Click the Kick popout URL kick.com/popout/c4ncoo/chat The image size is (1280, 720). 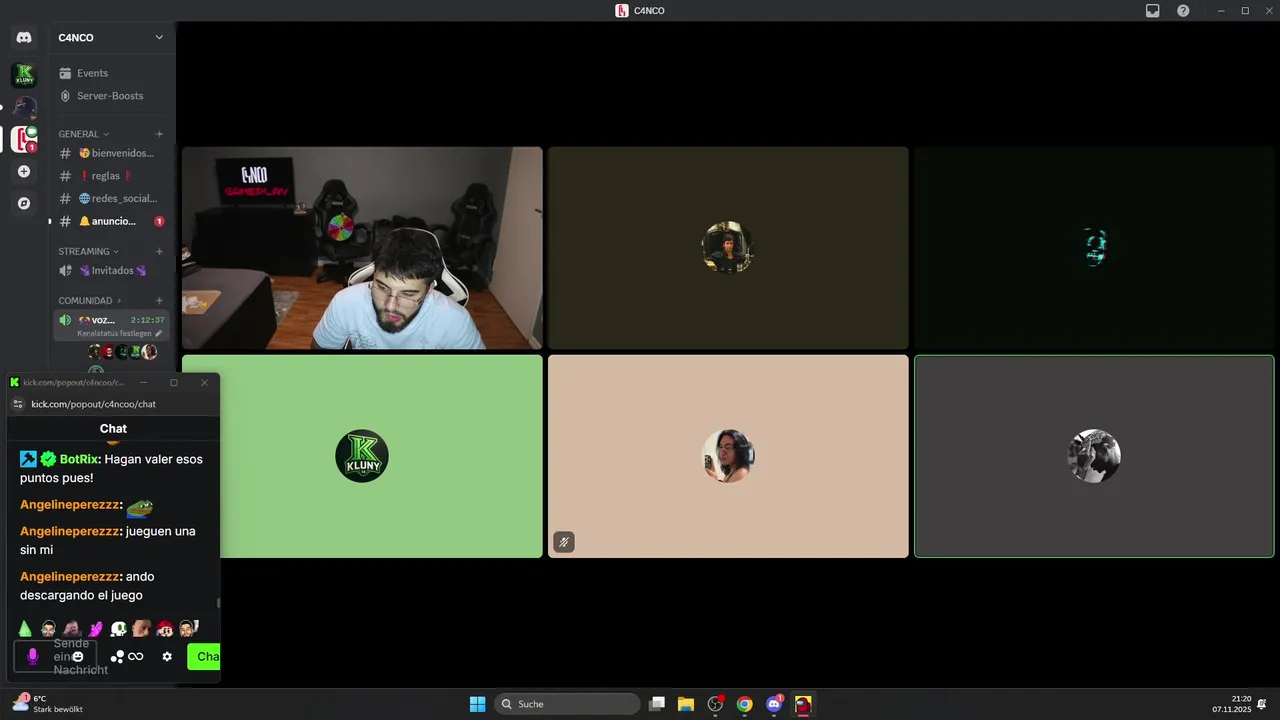93,404
